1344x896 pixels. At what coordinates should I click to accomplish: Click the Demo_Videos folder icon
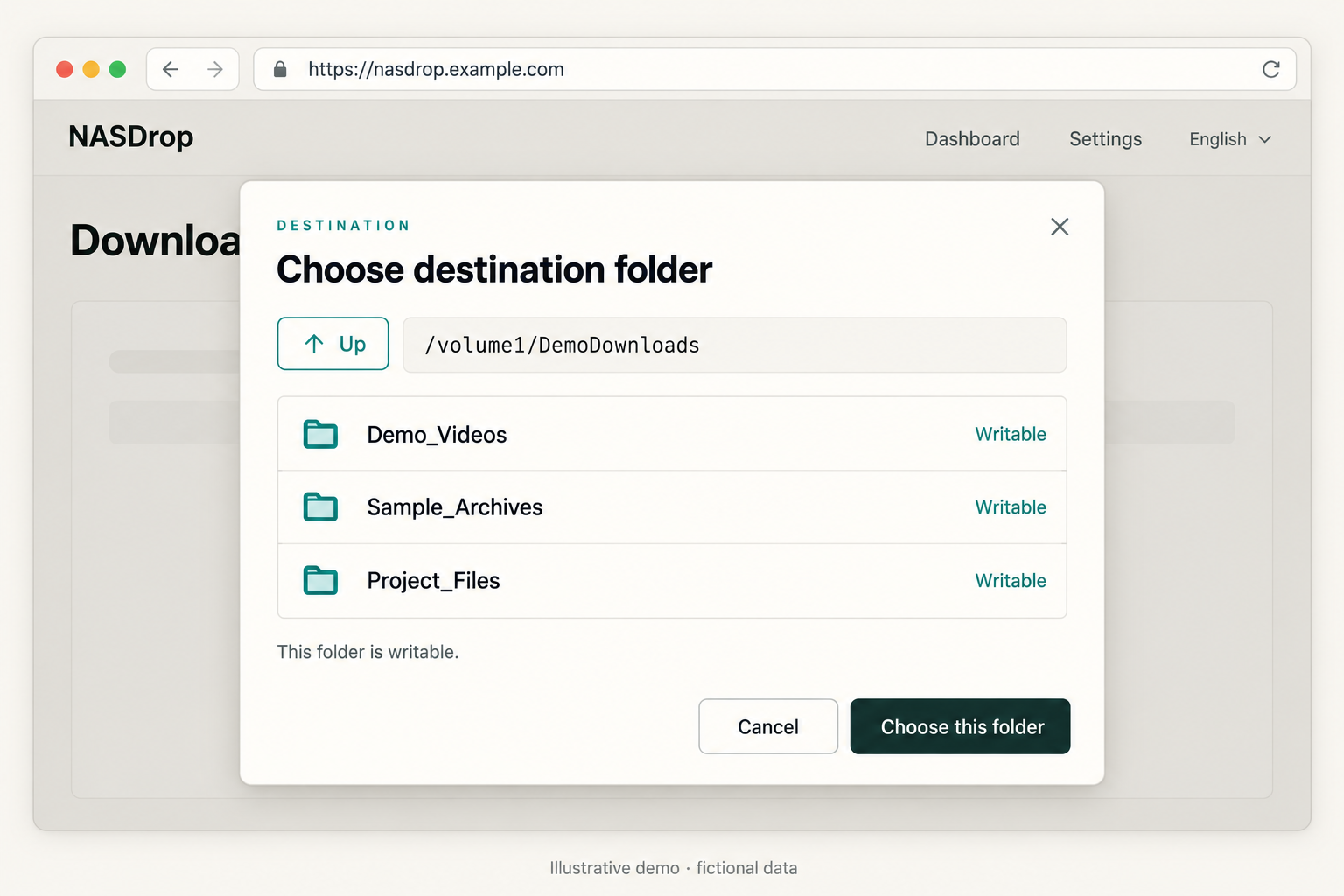pyautogui.click(x=320, y=434)
